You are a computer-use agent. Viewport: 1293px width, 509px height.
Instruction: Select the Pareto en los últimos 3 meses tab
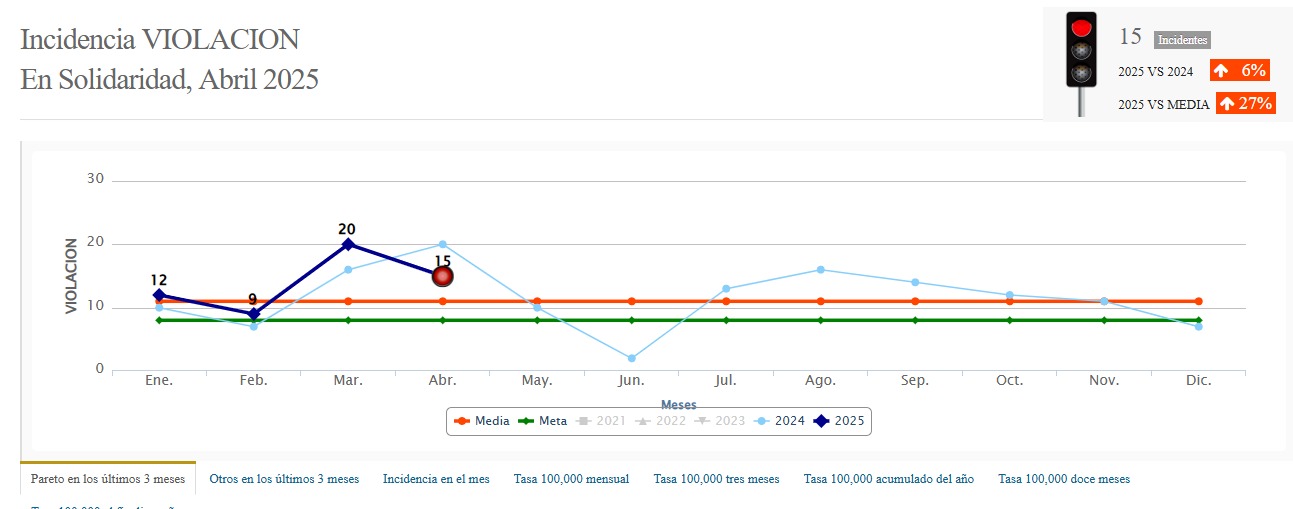pos(108,479)
